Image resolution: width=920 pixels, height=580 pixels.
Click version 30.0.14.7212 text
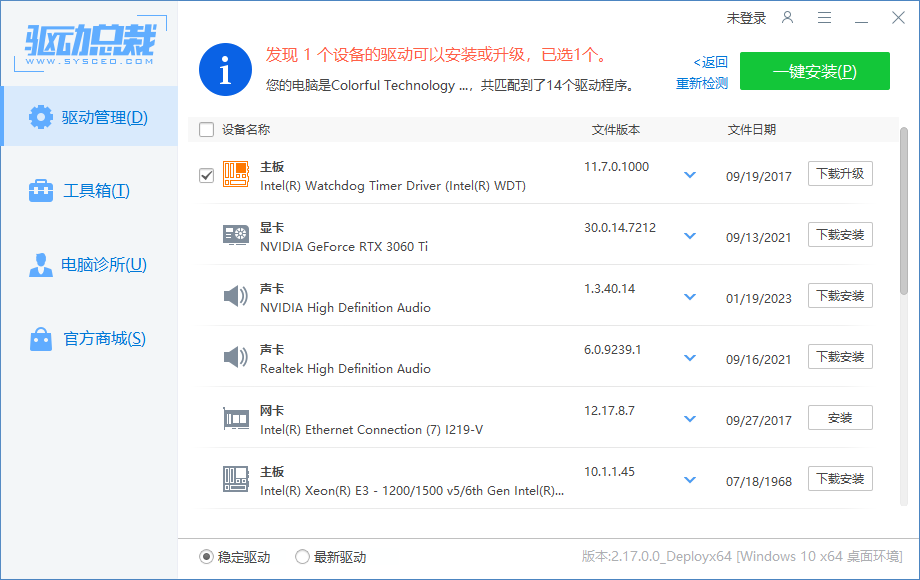click(620, 228)
